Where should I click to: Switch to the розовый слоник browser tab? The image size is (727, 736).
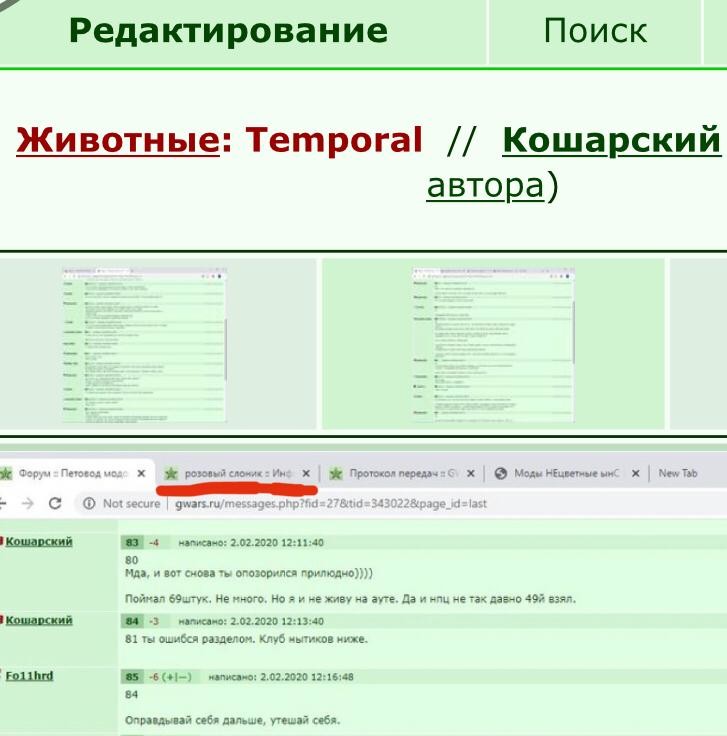pyautogui.click(x=238, y=473)
